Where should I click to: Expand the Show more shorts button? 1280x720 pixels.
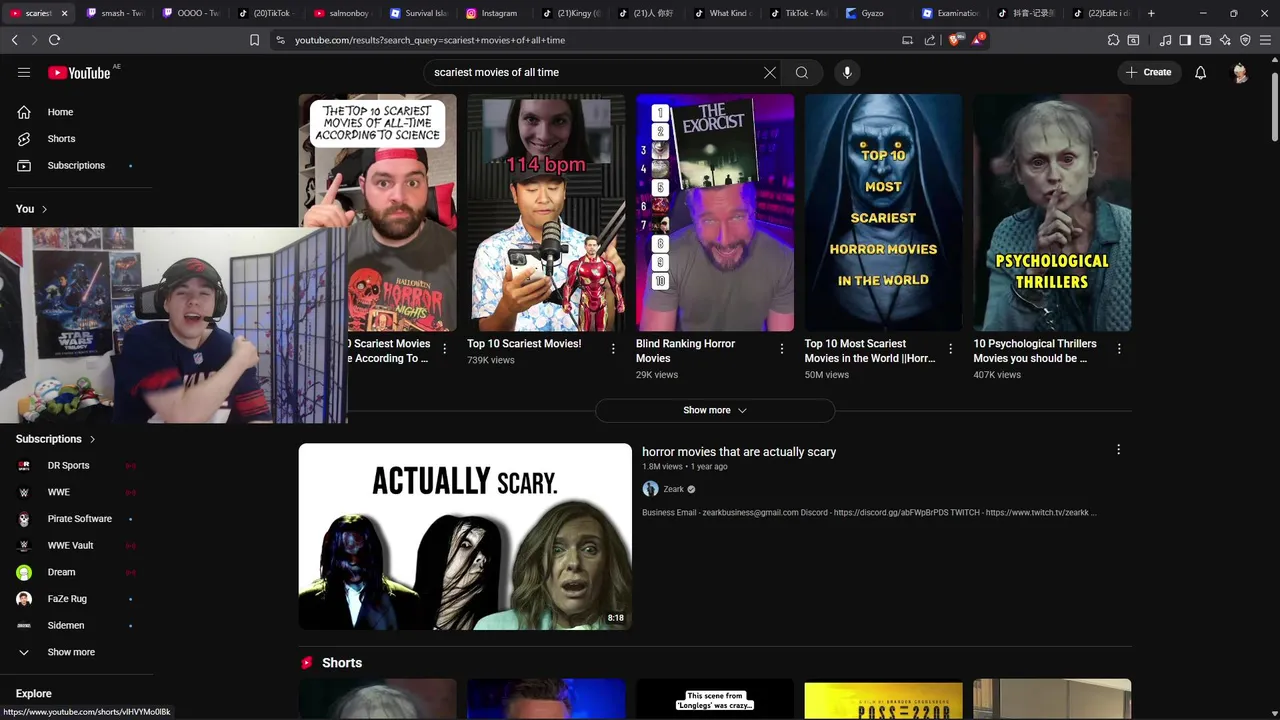715,410
